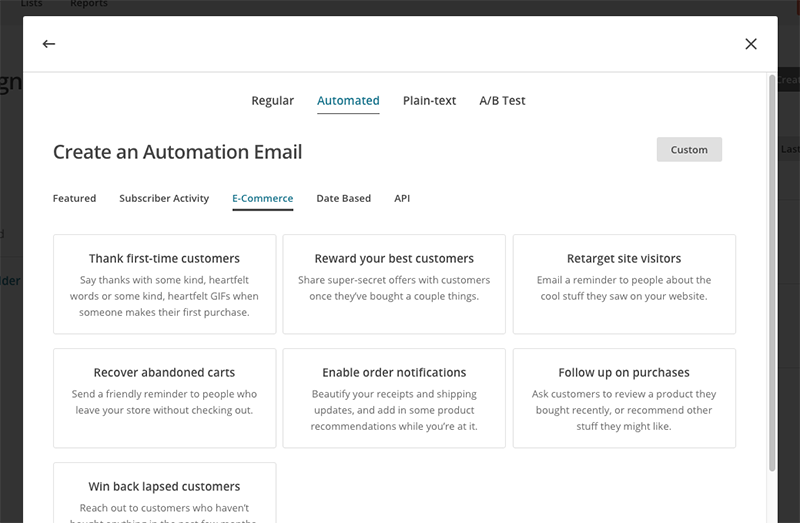
Task: Choose Recover abandoned carts automation
Action: 164,398
